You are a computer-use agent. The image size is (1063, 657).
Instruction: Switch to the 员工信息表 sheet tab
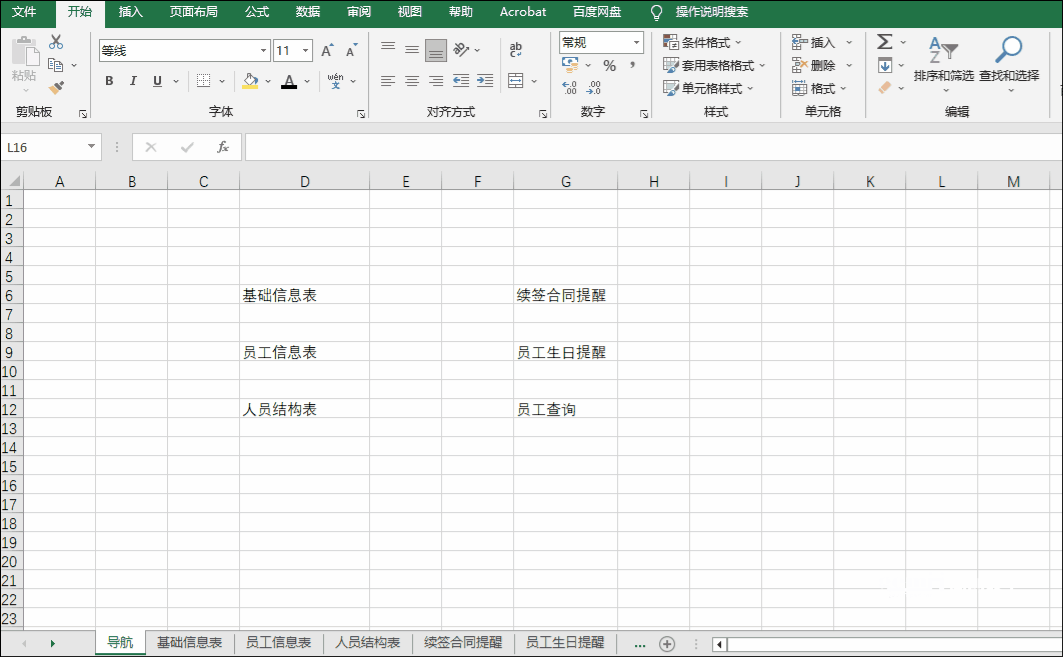278,642
